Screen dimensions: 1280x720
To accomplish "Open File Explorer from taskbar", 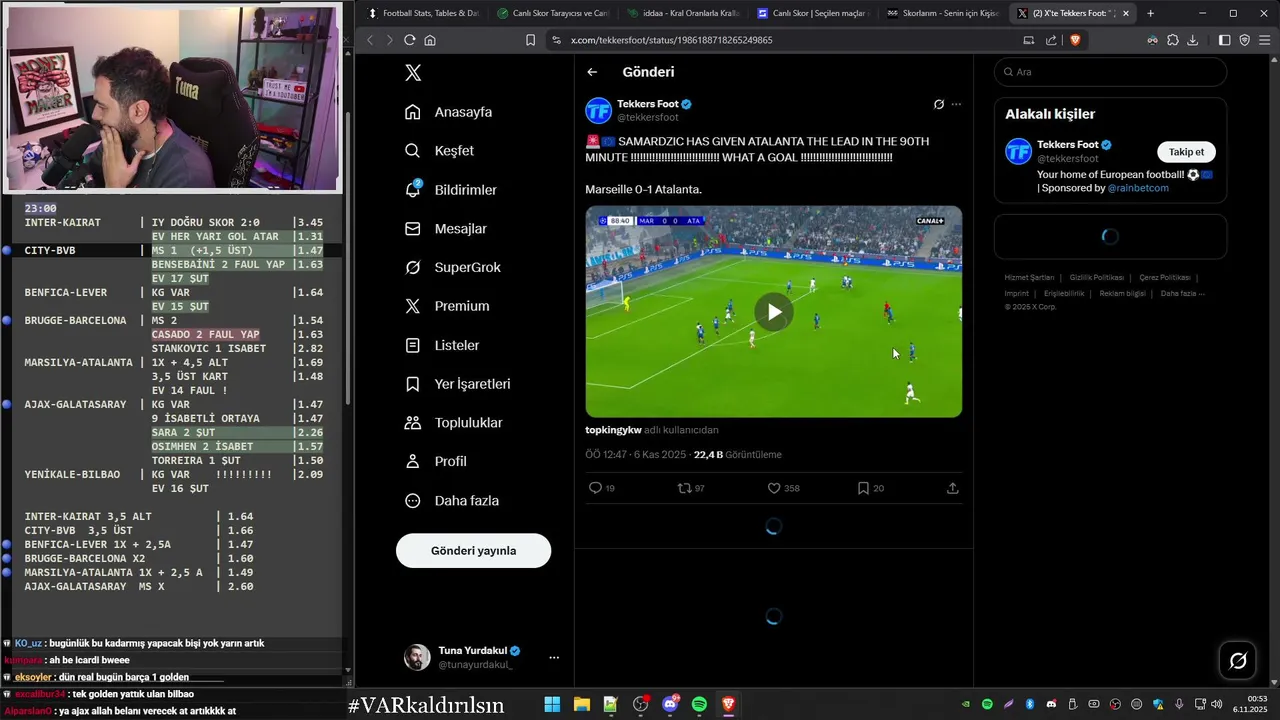I will 581,705.
